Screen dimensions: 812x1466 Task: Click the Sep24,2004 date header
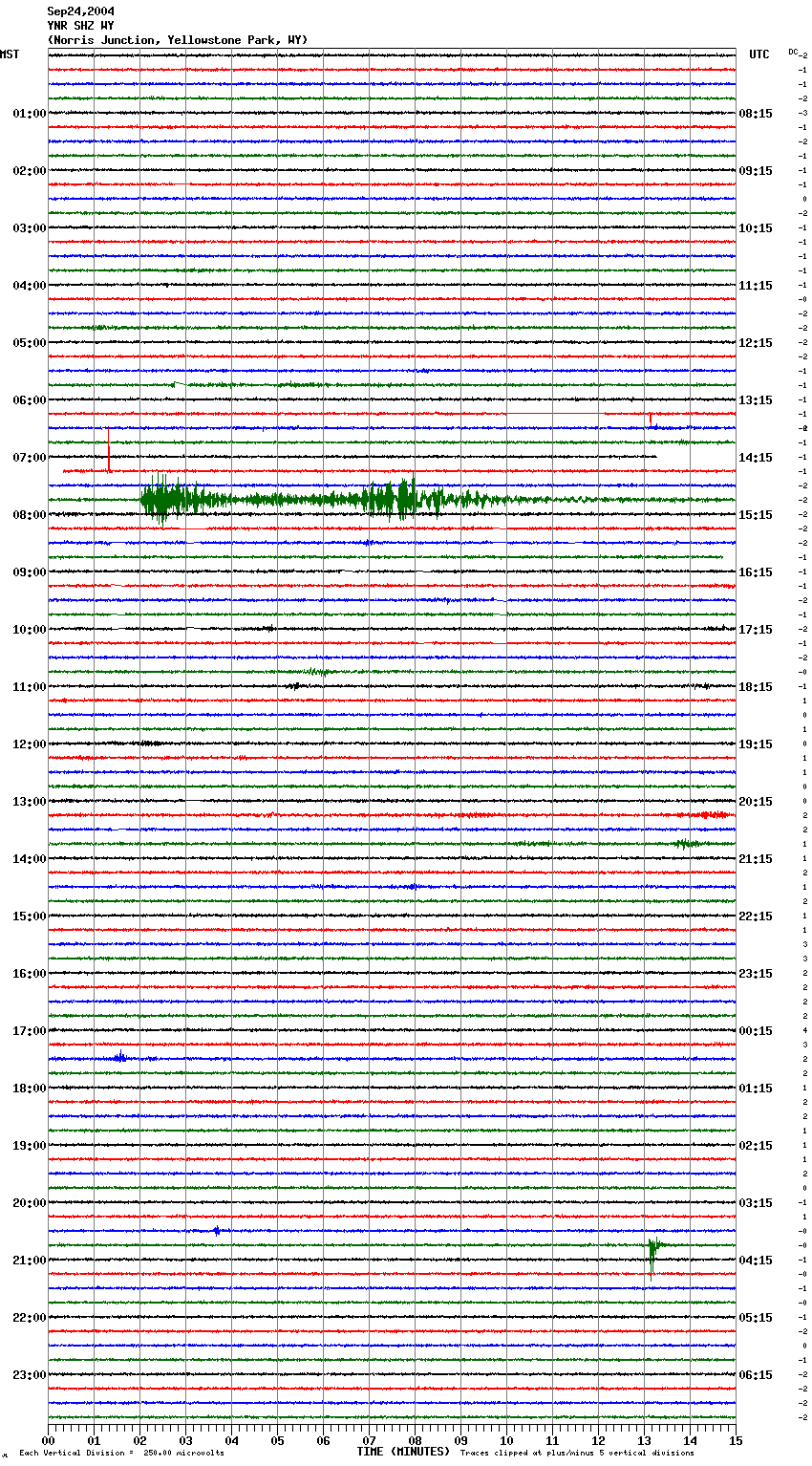tap(81, 11)
